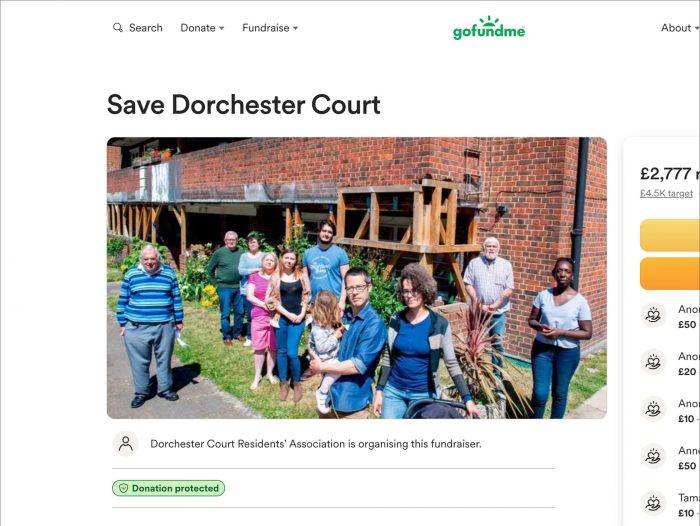Expand the Fundraise dropdown menu
The height and width of the screenshot is (526, 700).
(x=270, y=28)
